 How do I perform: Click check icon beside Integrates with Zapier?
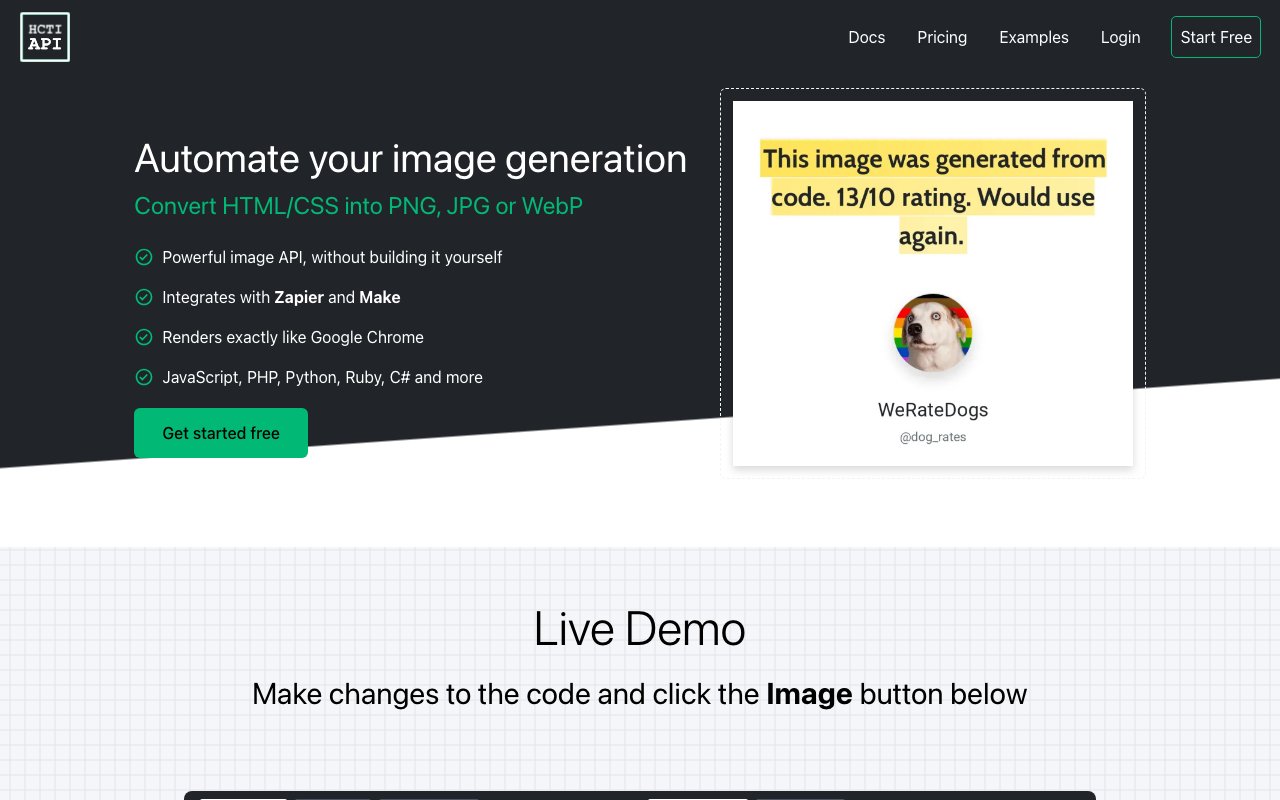pos(143,297)
